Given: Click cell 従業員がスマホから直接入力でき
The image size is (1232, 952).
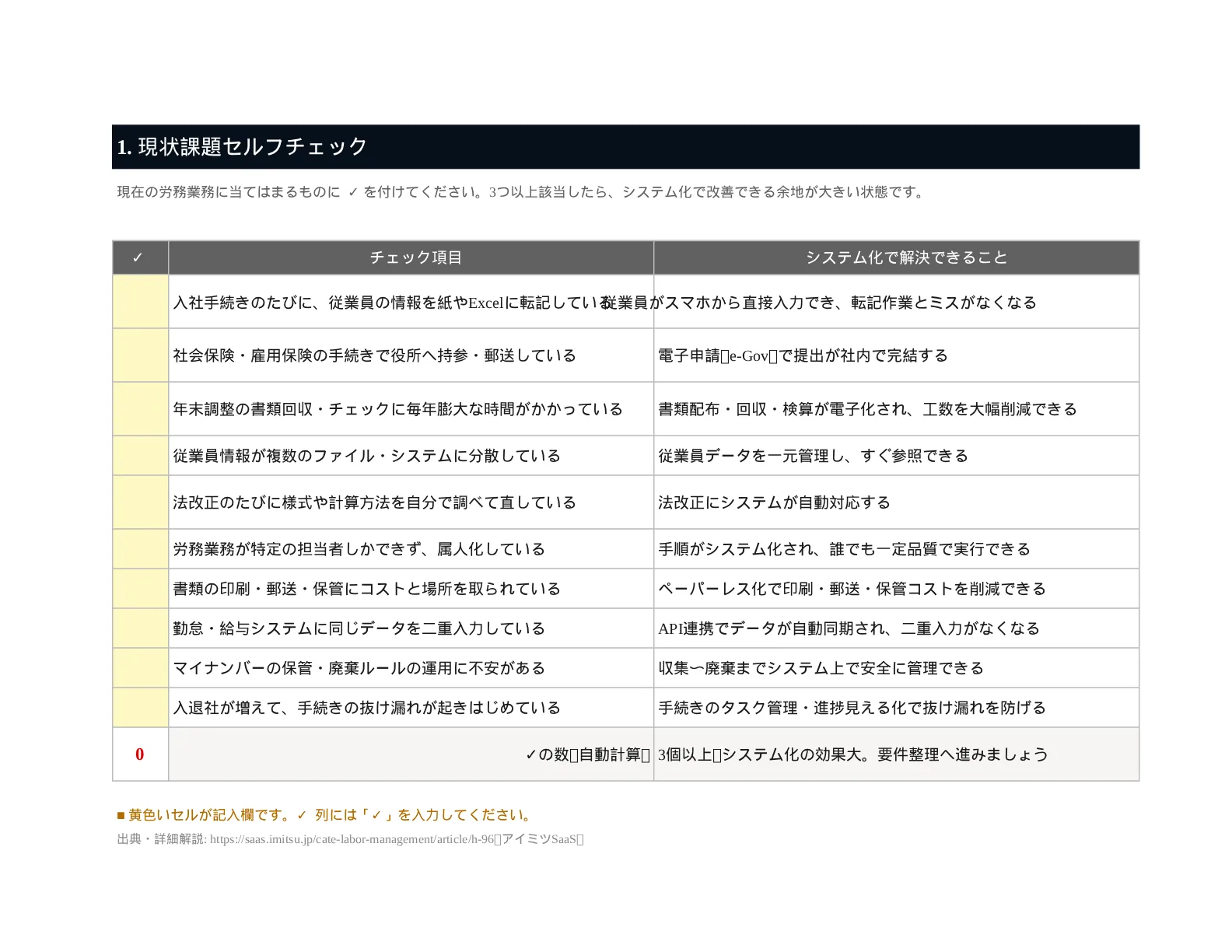Looking at the screenshot, I should (x=897, y=302).
